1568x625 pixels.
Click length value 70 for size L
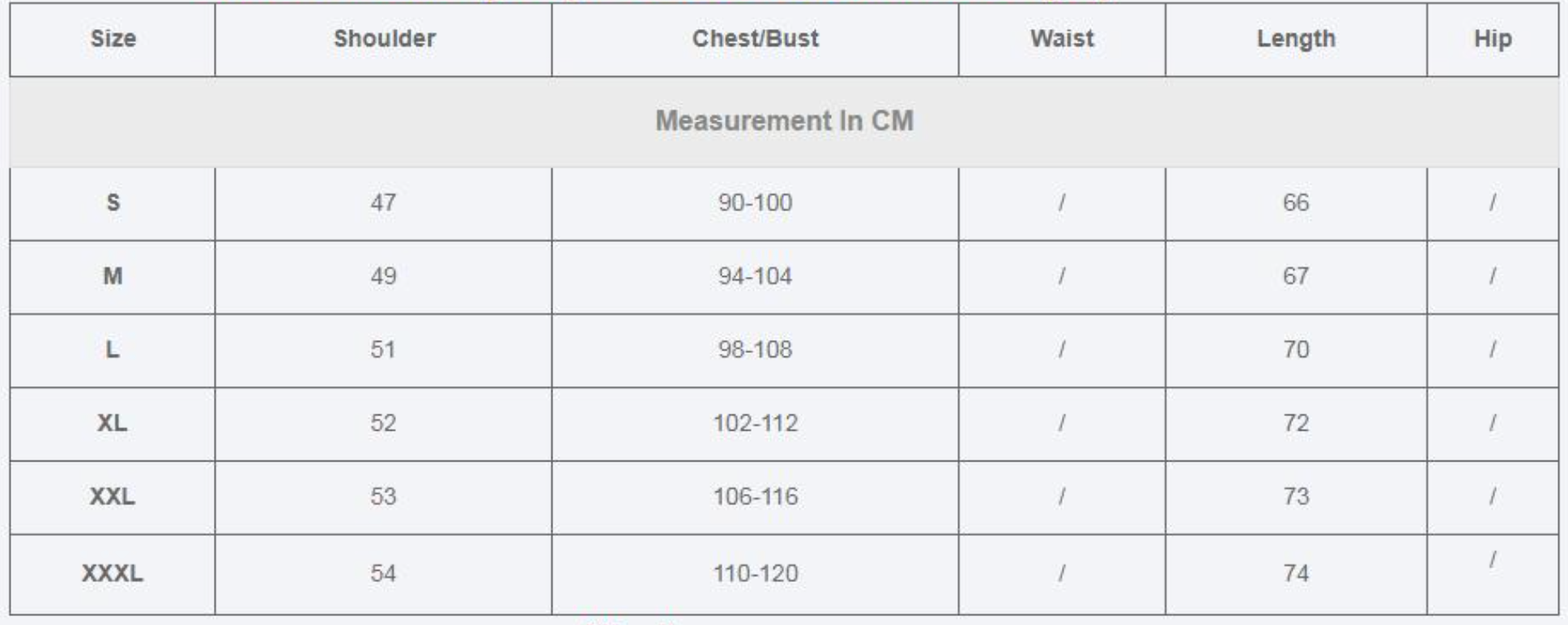coord(1296,350)
